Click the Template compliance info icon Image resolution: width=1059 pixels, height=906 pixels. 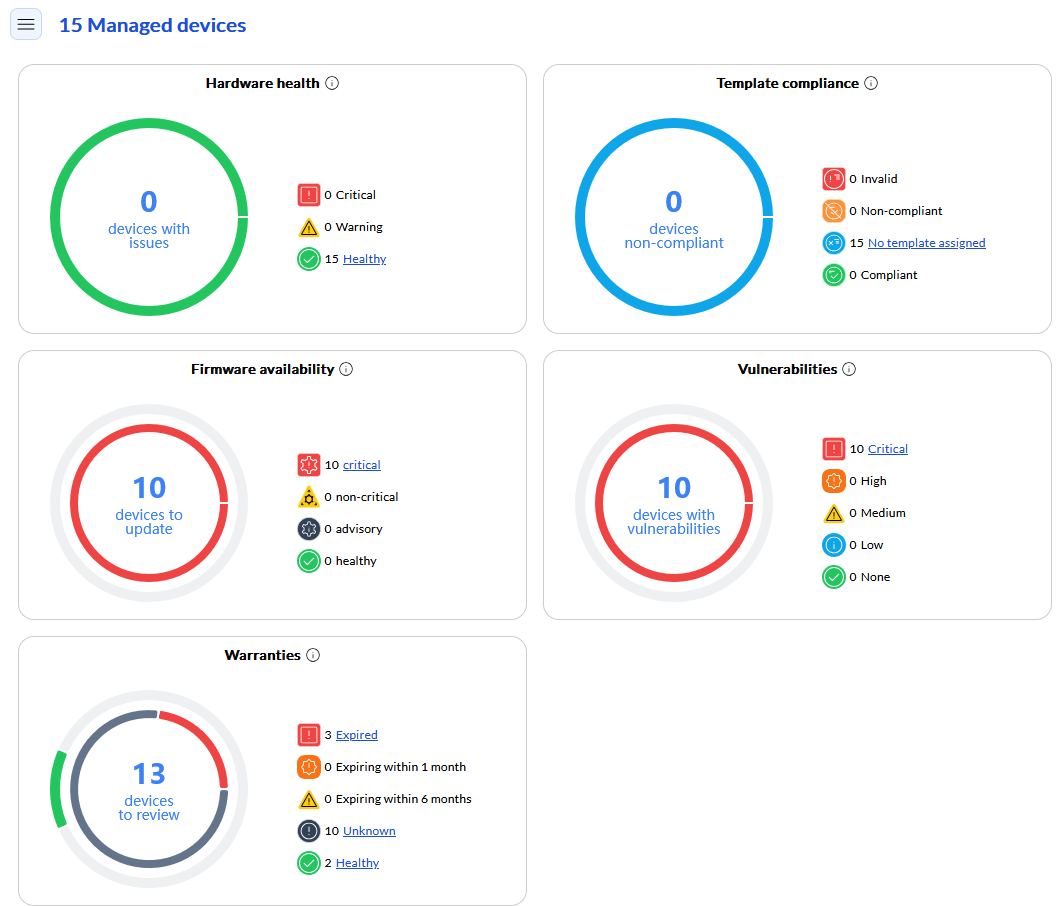coord(871,83)
